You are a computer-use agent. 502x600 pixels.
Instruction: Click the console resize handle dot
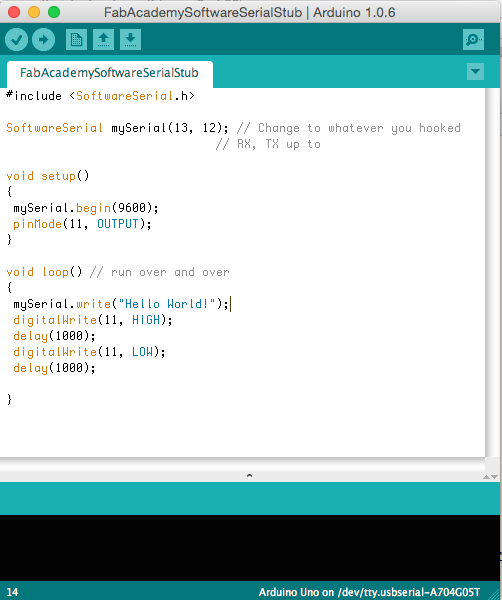(x=249, y=476)
